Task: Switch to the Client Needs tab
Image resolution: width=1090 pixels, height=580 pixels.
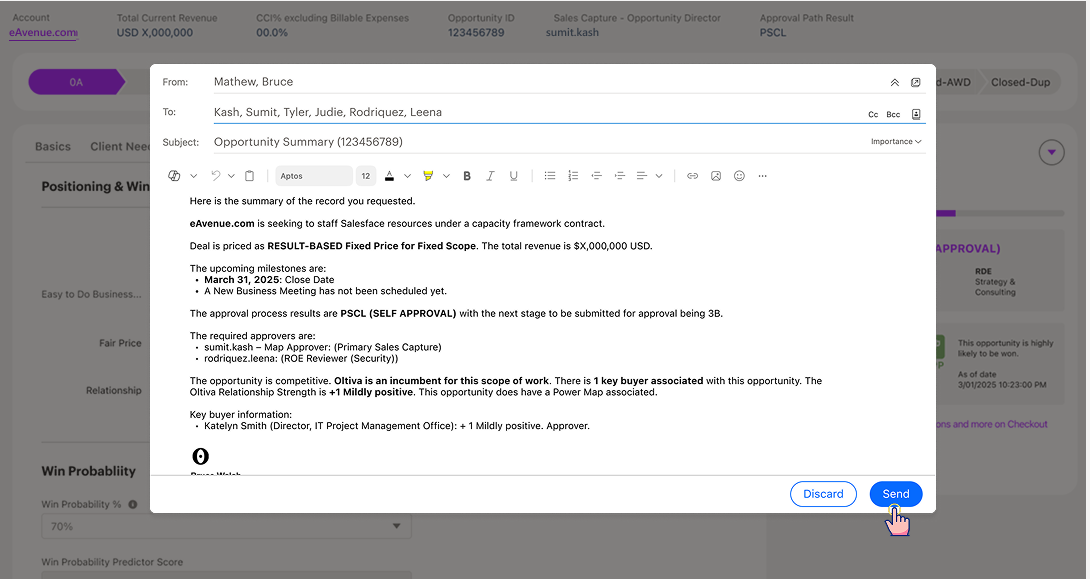Action: tap(120, 146)
